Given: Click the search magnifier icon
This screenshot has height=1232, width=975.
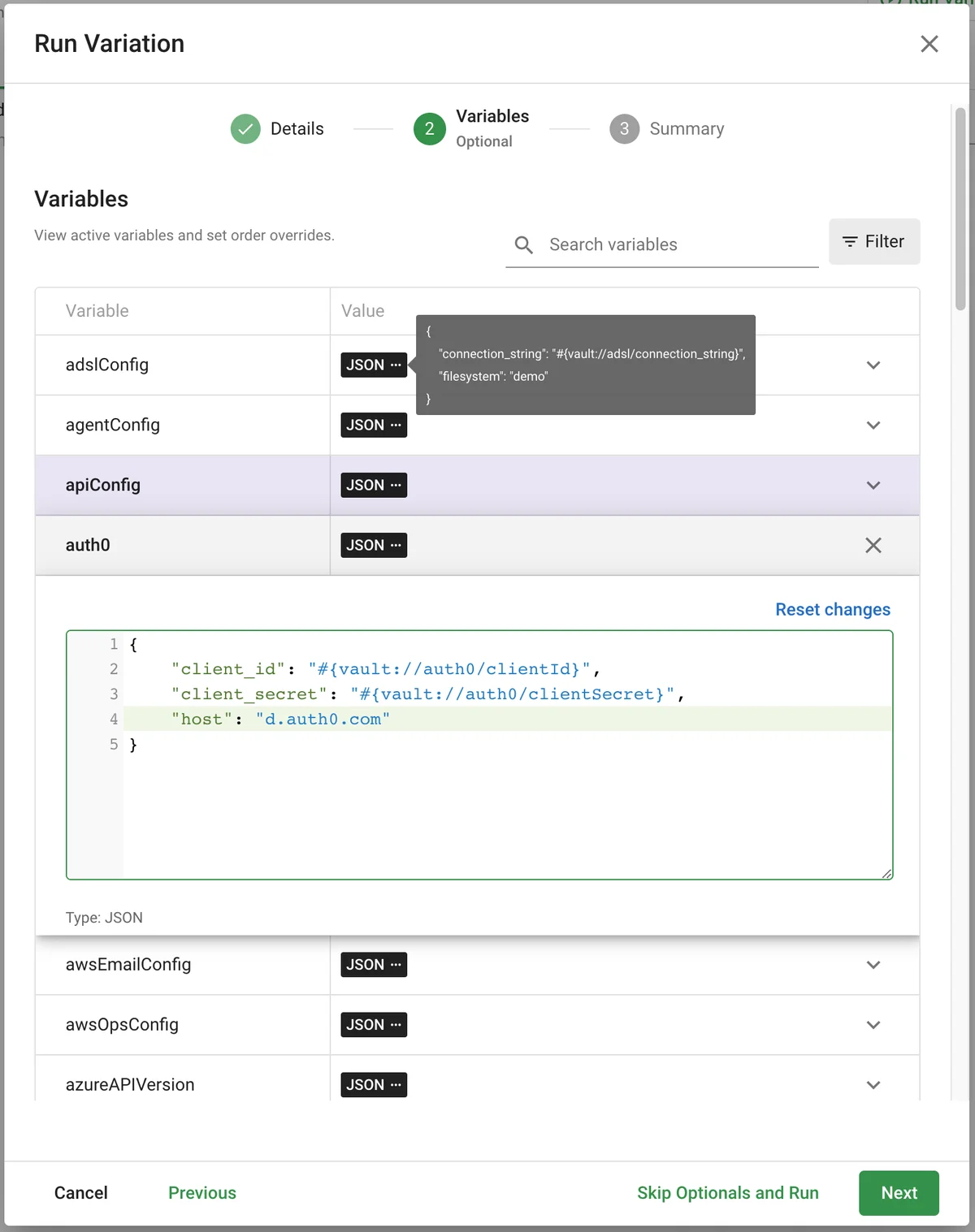Looking at the screenshot, I should [x=523, y=244].
